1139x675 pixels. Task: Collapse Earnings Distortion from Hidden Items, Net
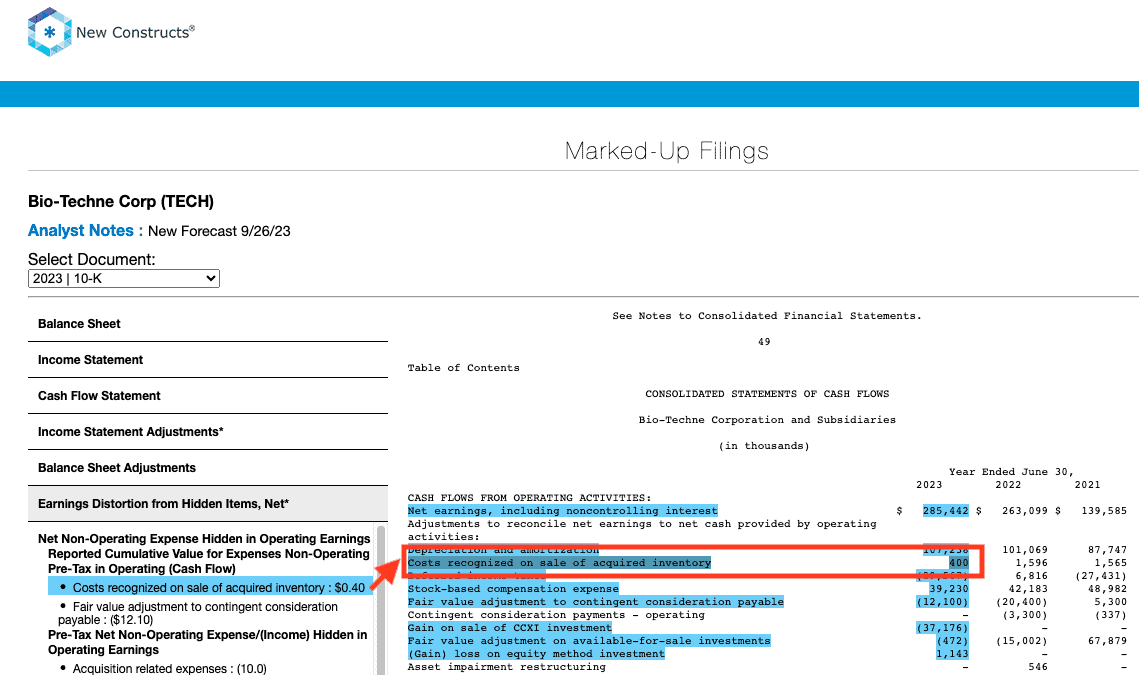208,504
